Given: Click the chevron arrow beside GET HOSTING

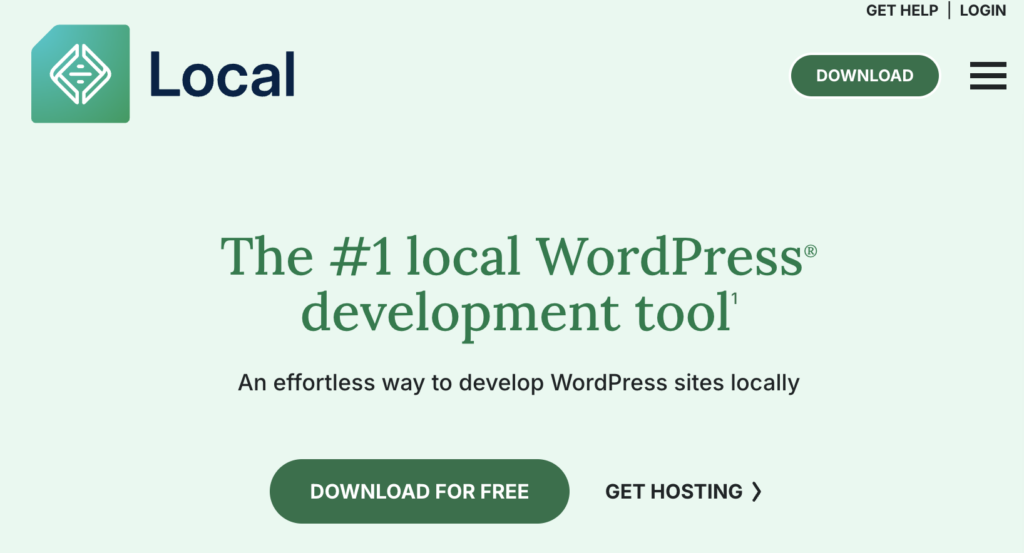Looking at the screenshot, I should pos(756,491).
